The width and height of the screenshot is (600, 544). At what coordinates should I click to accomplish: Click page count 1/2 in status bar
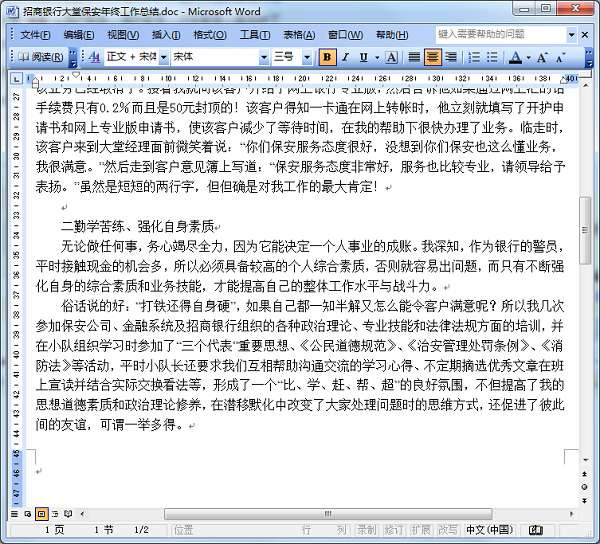click(142, 530)
